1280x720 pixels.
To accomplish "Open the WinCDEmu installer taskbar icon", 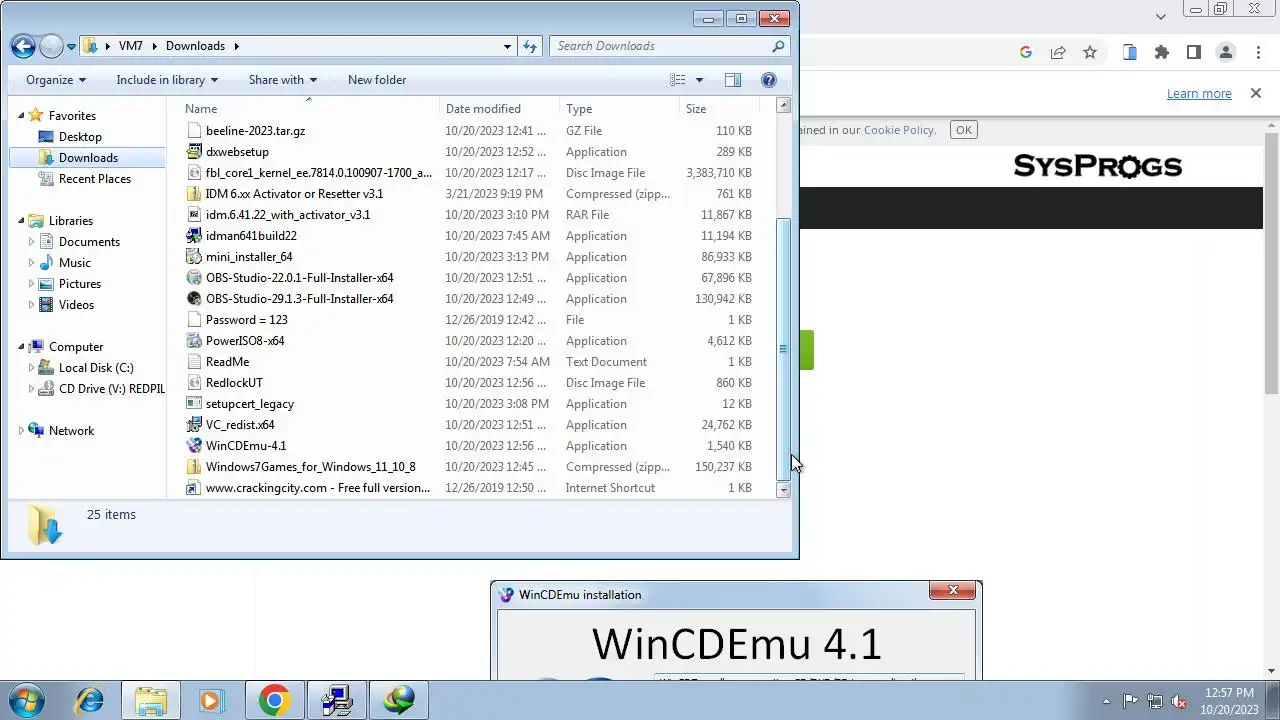I will [x=337, y=700].
